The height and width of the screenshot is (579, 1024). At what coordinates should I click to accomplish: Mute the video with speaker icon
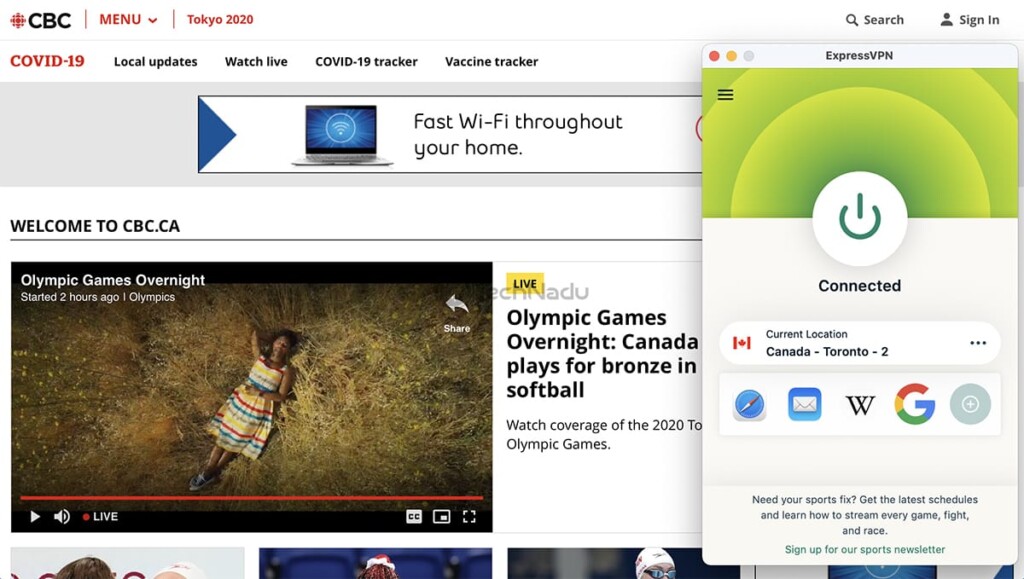point(62,517)
